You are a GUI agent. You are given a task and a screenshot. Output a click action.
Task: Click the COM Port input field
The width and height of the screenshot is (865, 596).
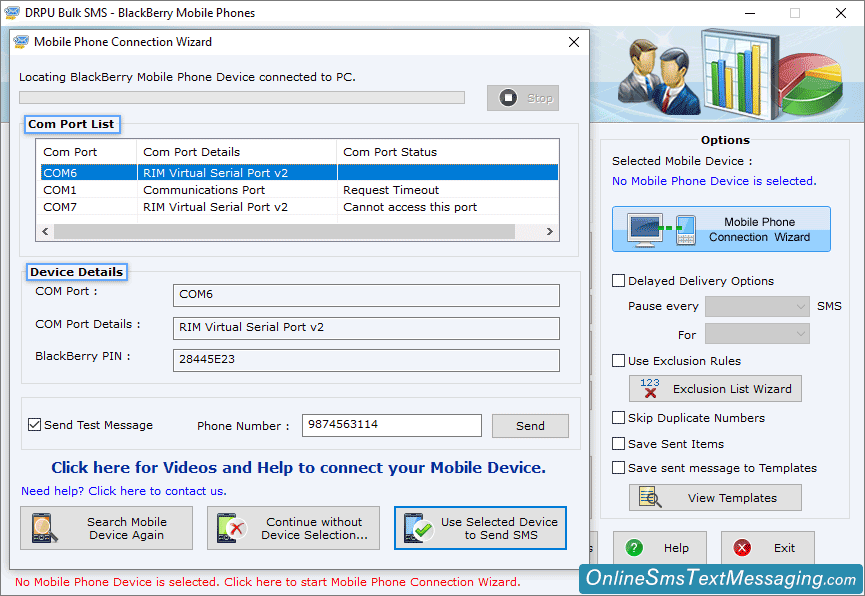366,295
